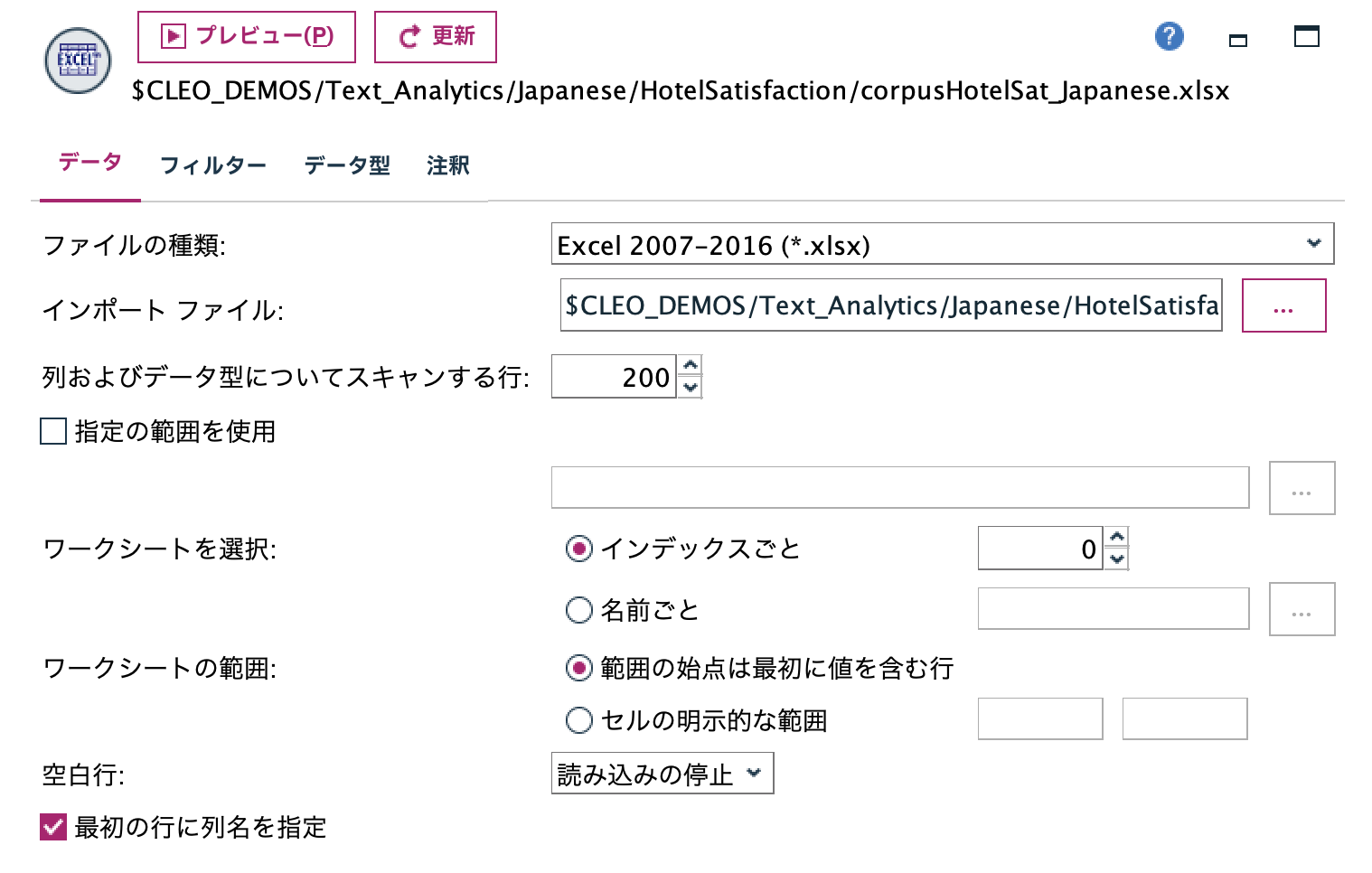Open the データ型 tab
Screen dimensions: 1372x873
tap(347, 165)
